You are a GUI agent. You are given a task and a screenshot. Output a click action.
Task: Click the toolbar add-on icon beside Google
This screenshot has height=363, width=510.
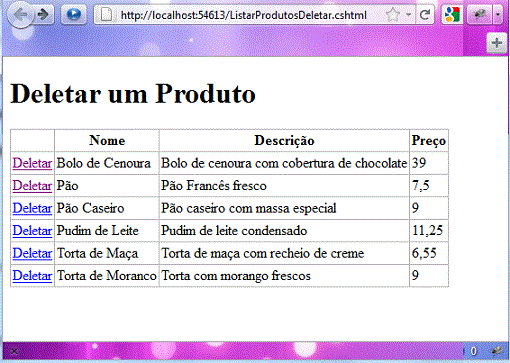(479, 15)
